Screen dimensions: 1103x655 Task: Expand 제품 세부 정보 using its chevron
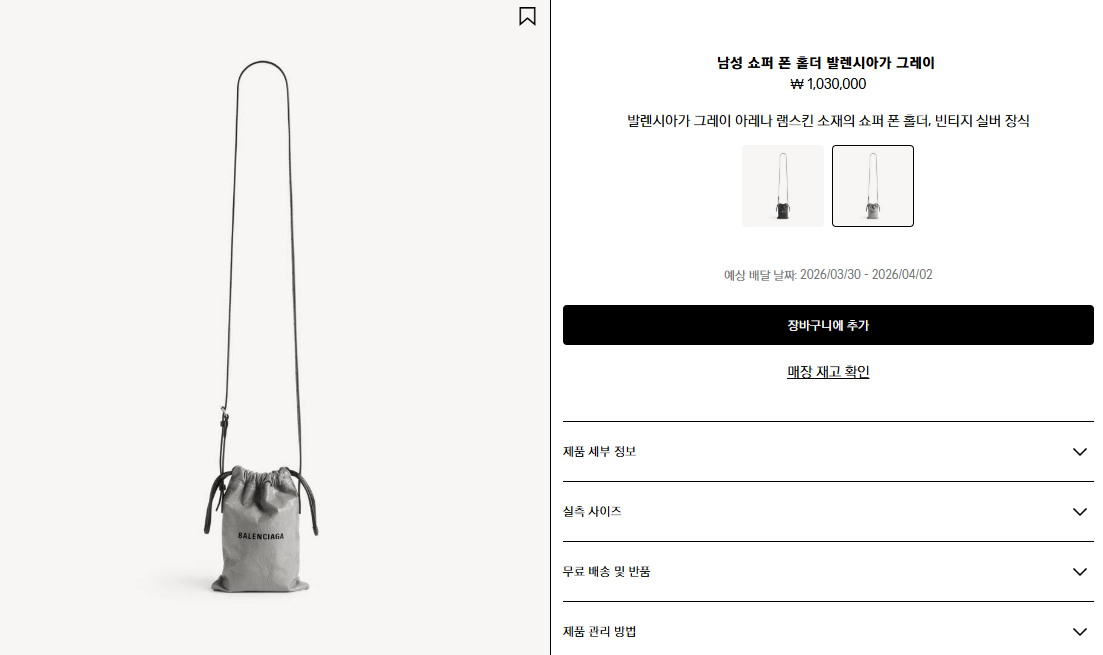[1080, 452]
